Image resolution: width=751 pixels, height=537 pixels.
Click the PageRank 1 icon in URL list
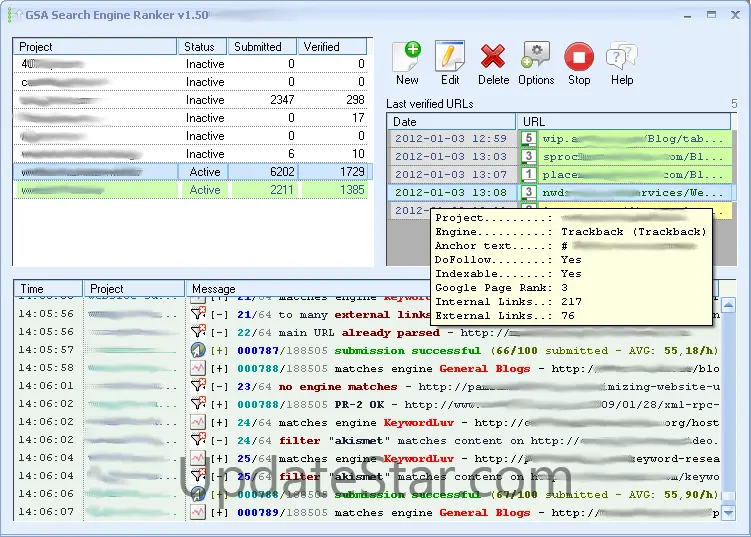point(528,175)
